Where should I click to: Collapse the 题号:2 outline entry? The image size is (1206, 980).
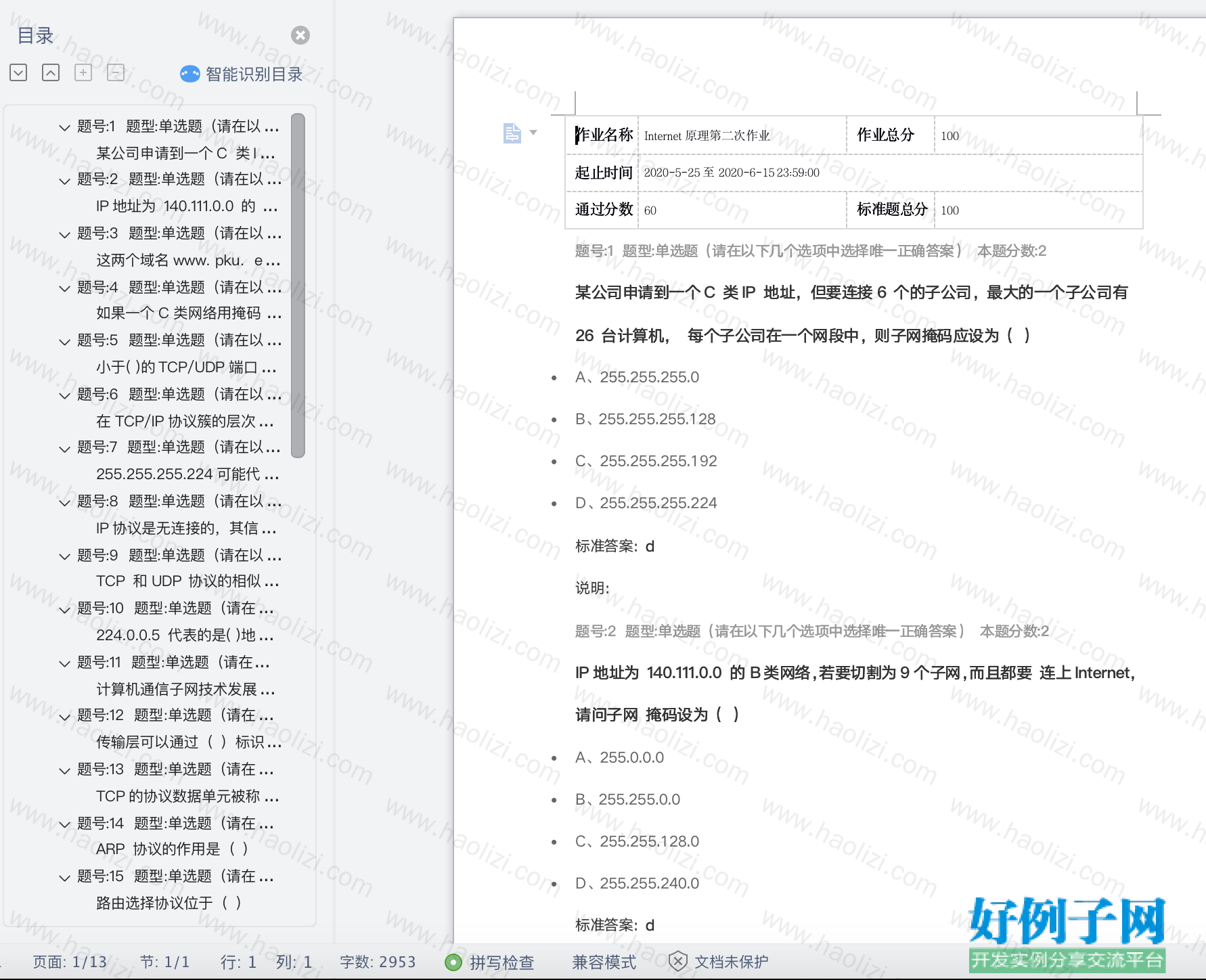(x=64, y=181)
